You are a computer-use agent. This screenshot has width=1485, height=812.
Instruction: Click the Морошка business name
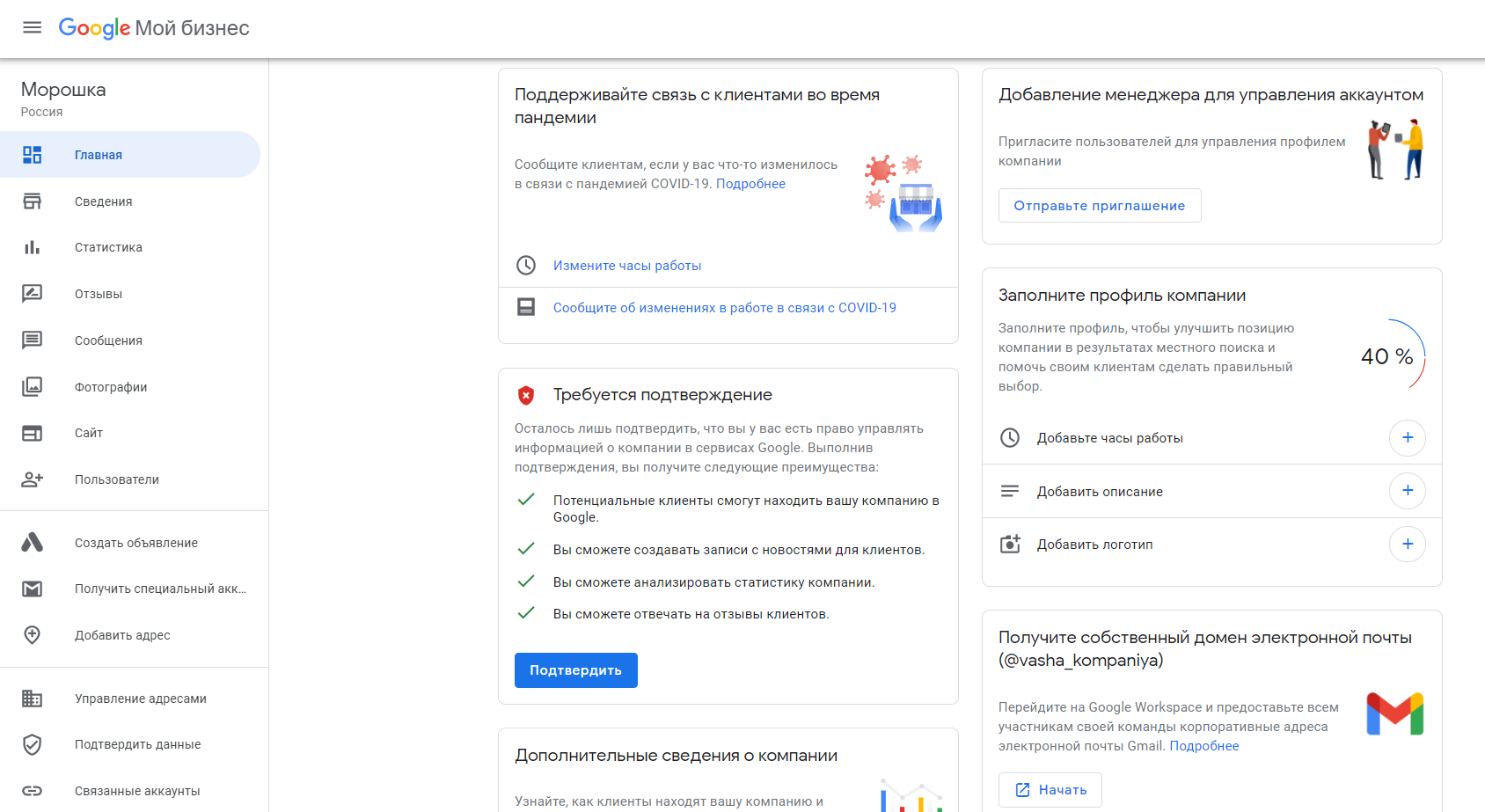[x=63, y=90]
